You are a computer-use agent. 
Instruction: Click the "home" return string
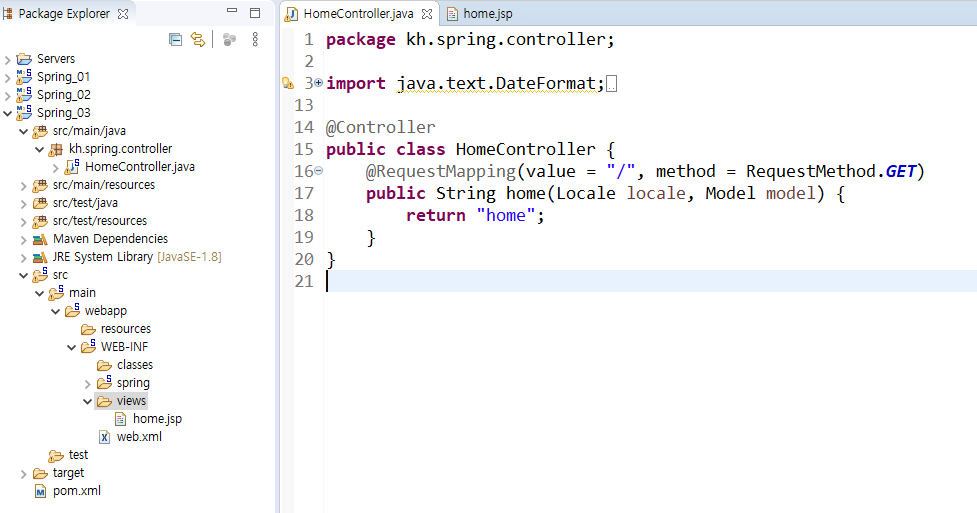[x=505, y=216]
